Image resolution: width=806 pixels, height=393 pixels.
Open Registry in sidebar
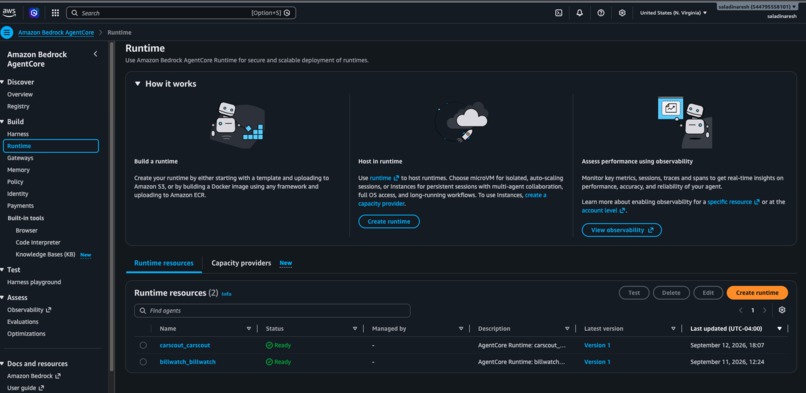coord(18,106)
